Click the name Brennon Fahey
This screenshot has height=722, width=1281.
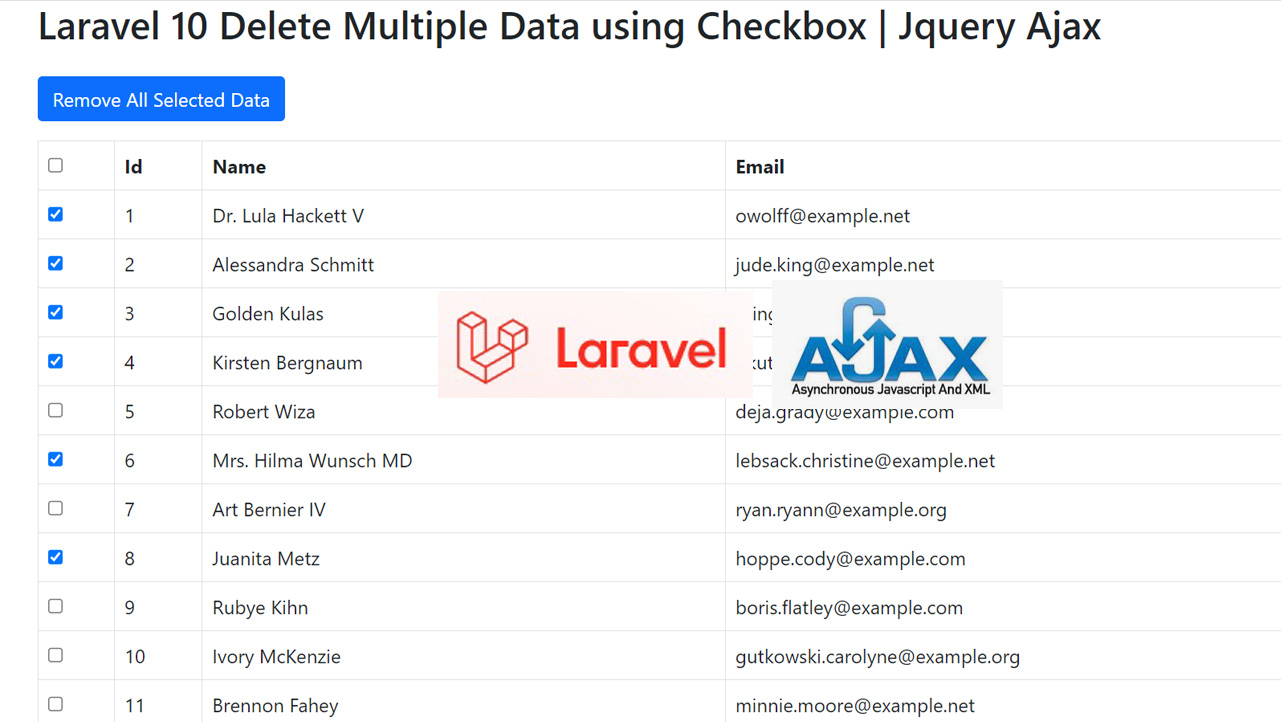tap(275, 706)
